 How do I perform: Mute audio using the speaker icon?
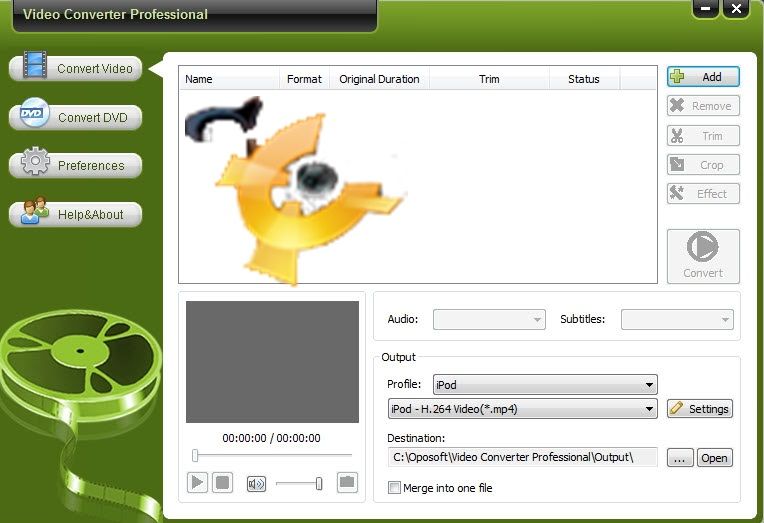click(x=256, y=484)
